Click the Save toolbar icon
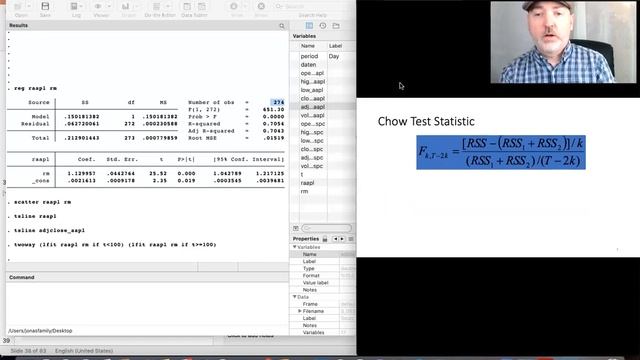This screenshot has height=360, width=640. [45, 7]
